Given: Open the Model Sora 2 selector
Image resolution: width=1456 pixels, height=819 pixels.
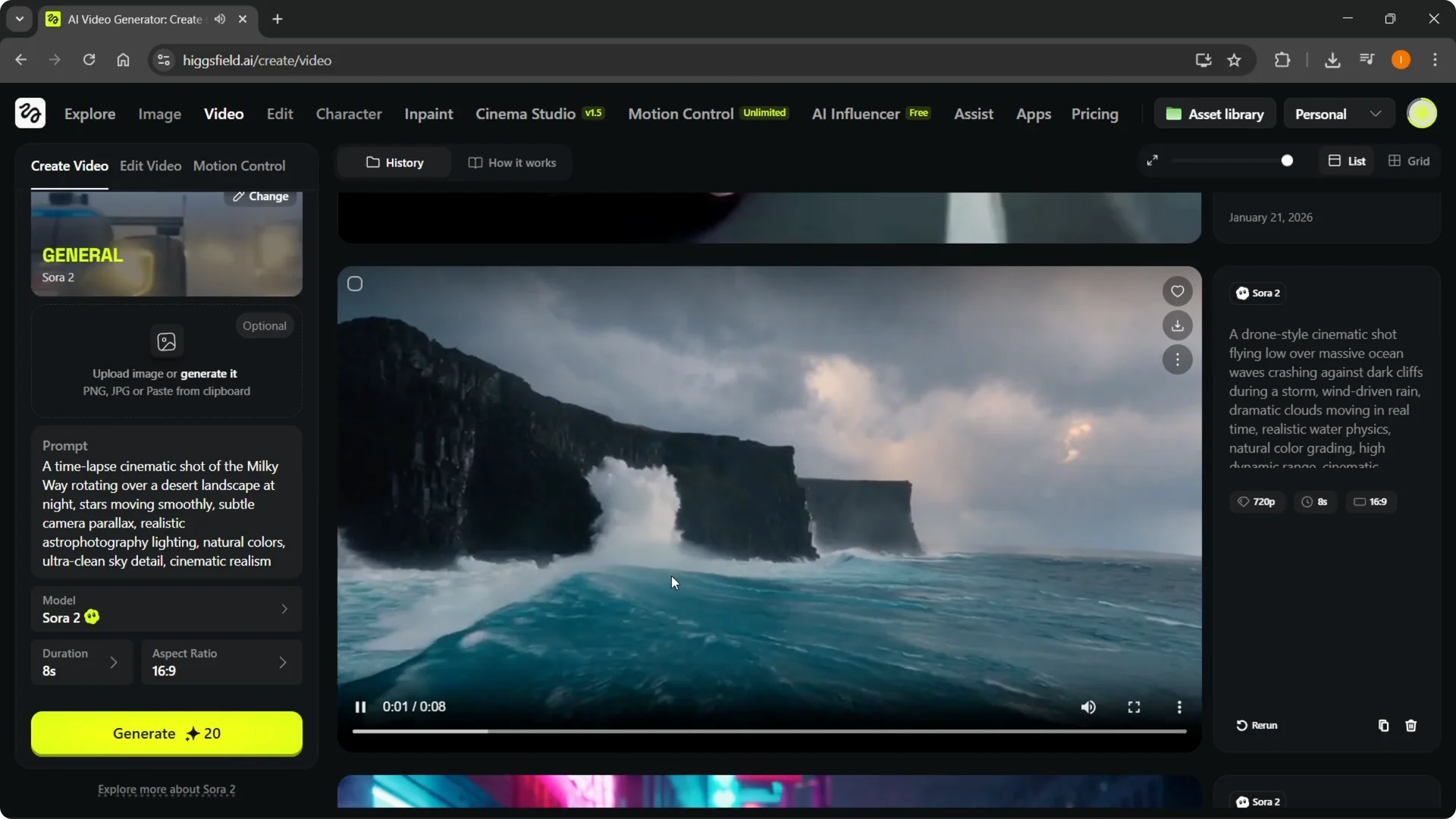Looking at the screenshot, I should coord(166,609).
